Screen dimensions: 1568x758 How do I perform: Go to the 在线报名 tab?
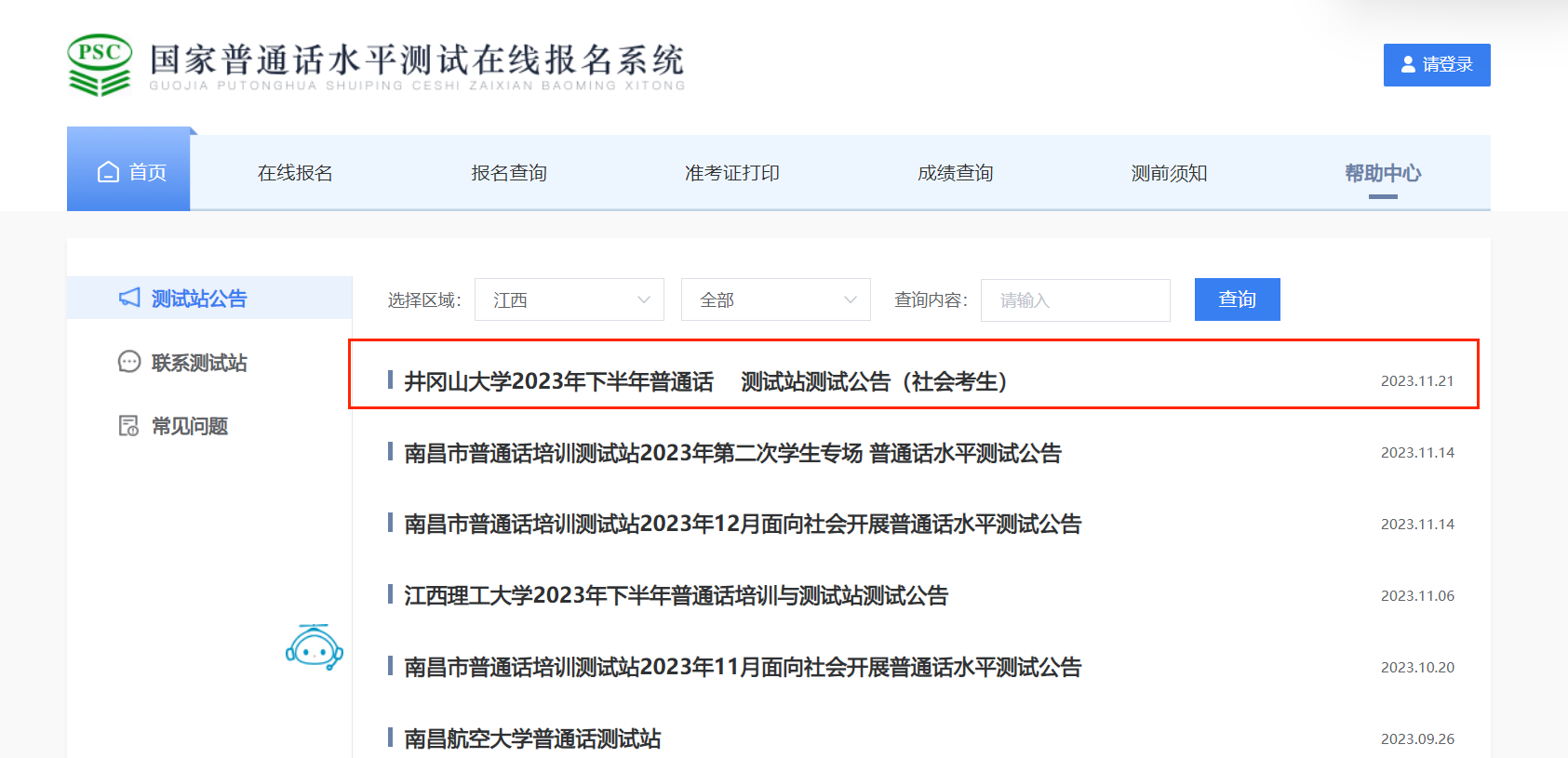click(295, 173)
